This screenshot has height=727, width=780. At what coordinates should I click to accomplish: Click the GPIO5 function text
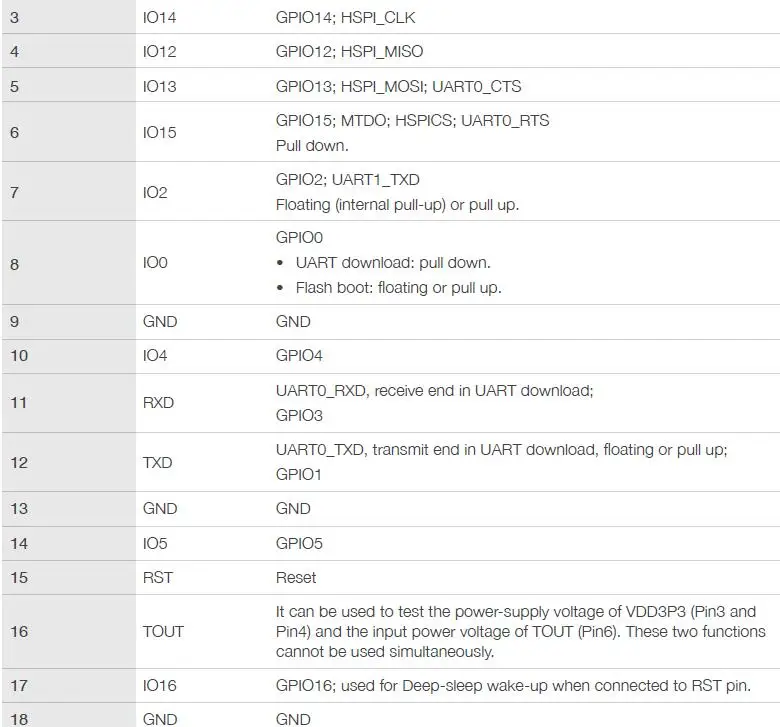(x=299, y=543)
